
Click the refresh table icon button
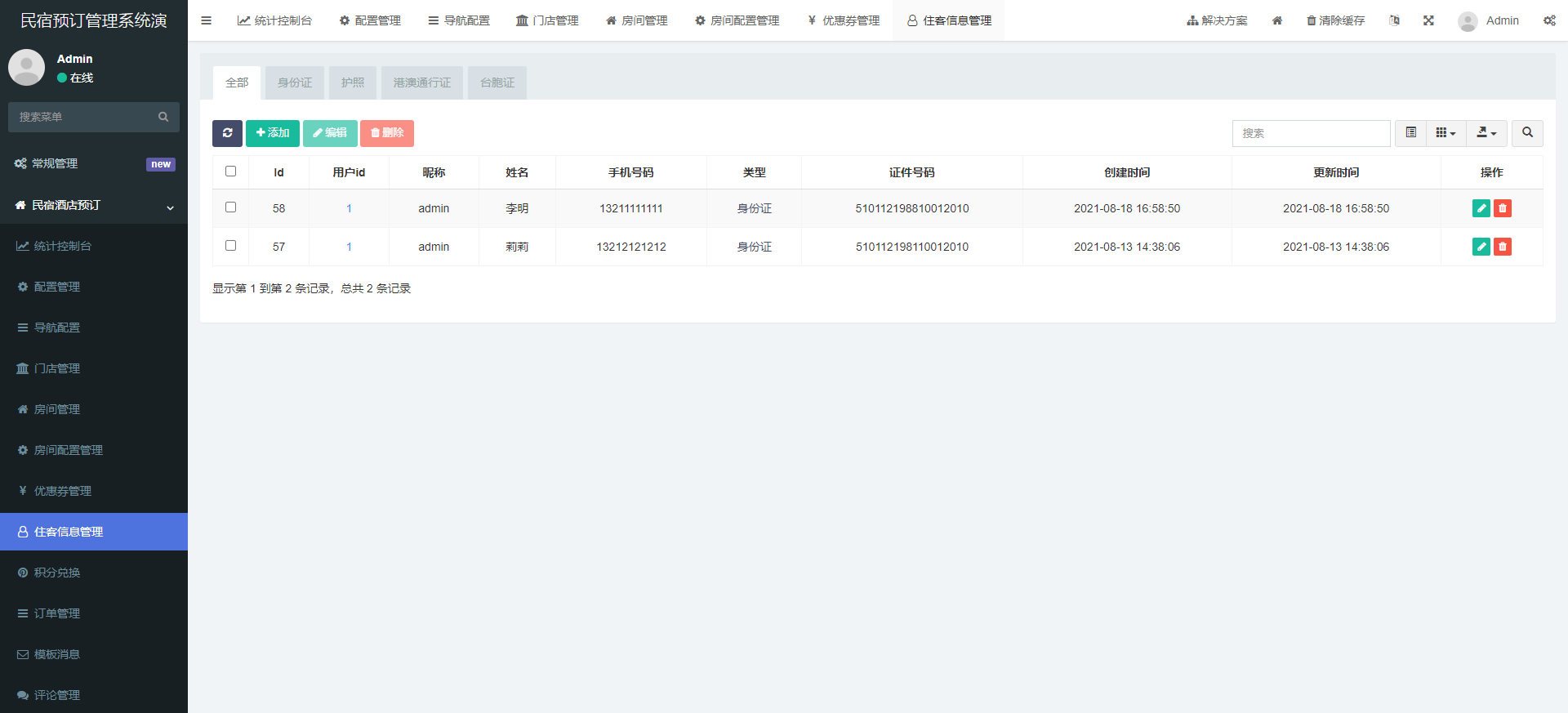tap(227, 133)
